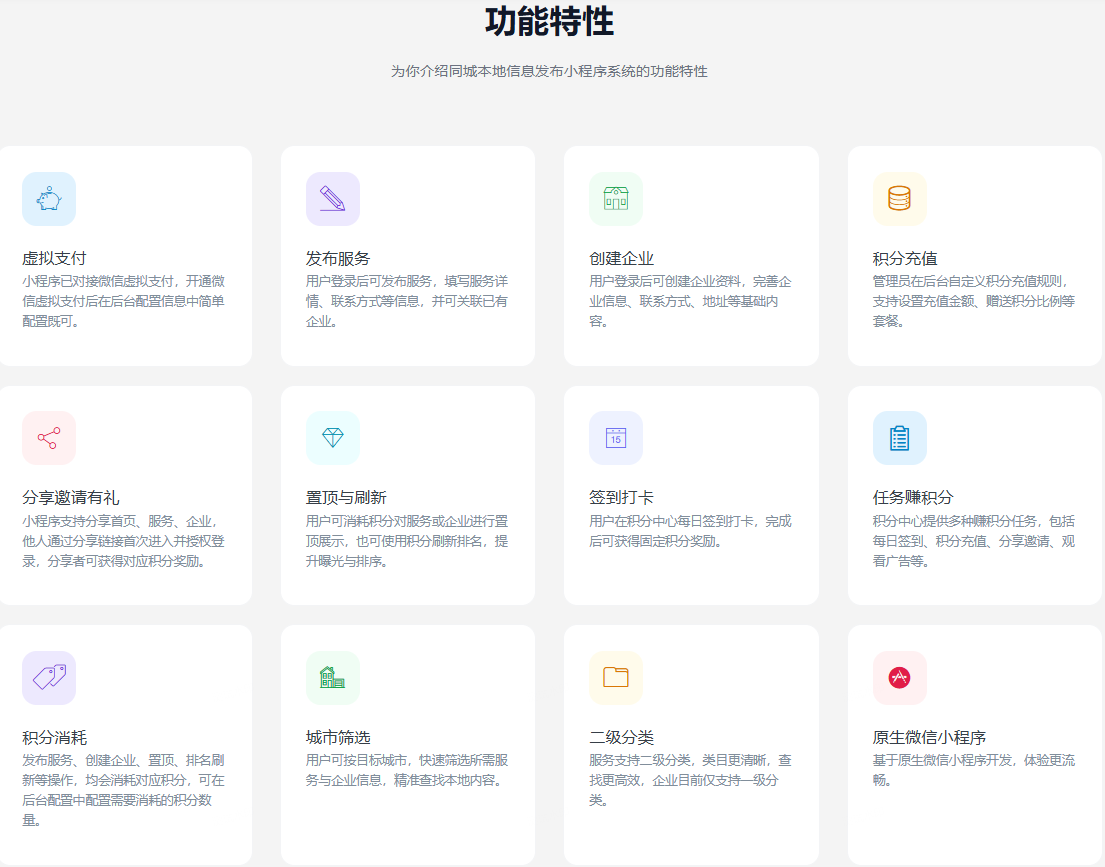Select the 创建企业 card title
1105x867 pixels.
coord(622,259)
